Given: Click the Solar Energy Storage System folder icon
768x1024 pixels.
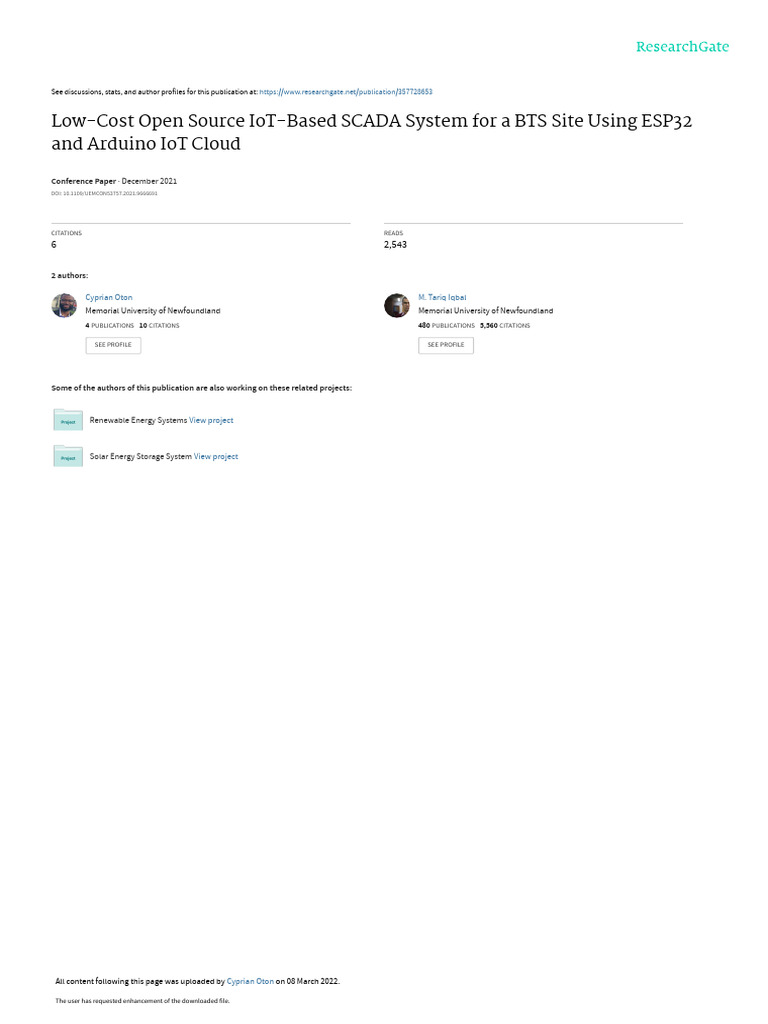Looking at the screenshot, I should 68,456.
